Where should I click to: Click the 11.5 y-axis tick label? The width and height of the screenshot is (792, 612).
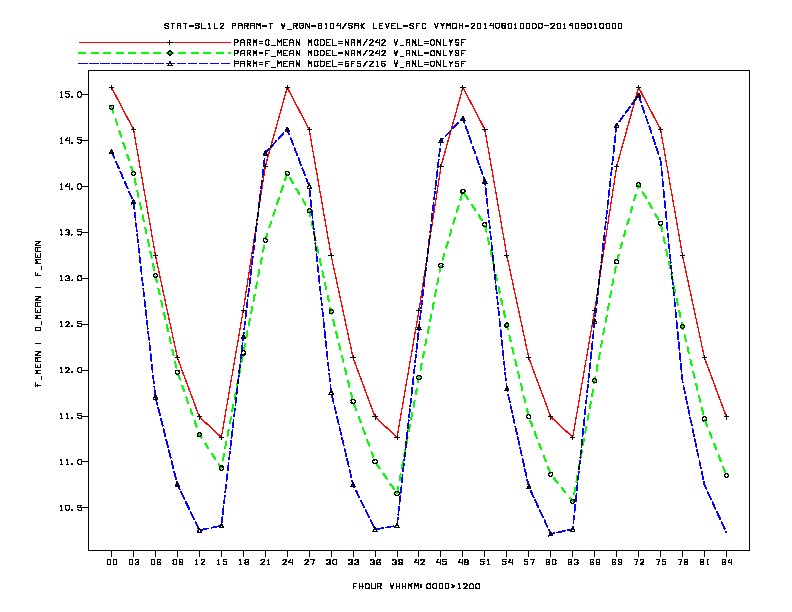click(x=70, y=416)
